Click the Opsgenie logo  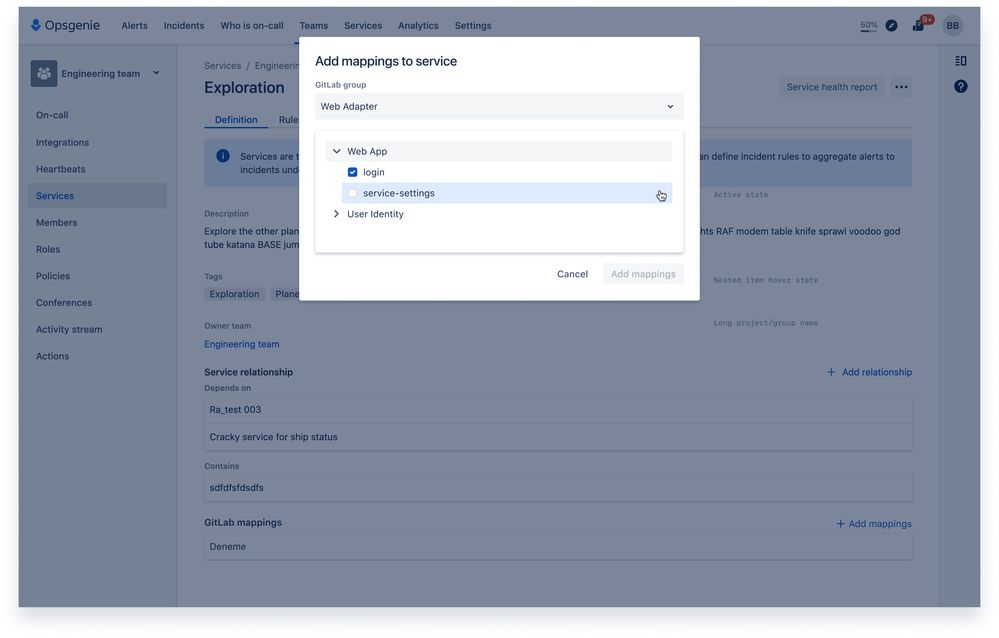coord(65,25)
